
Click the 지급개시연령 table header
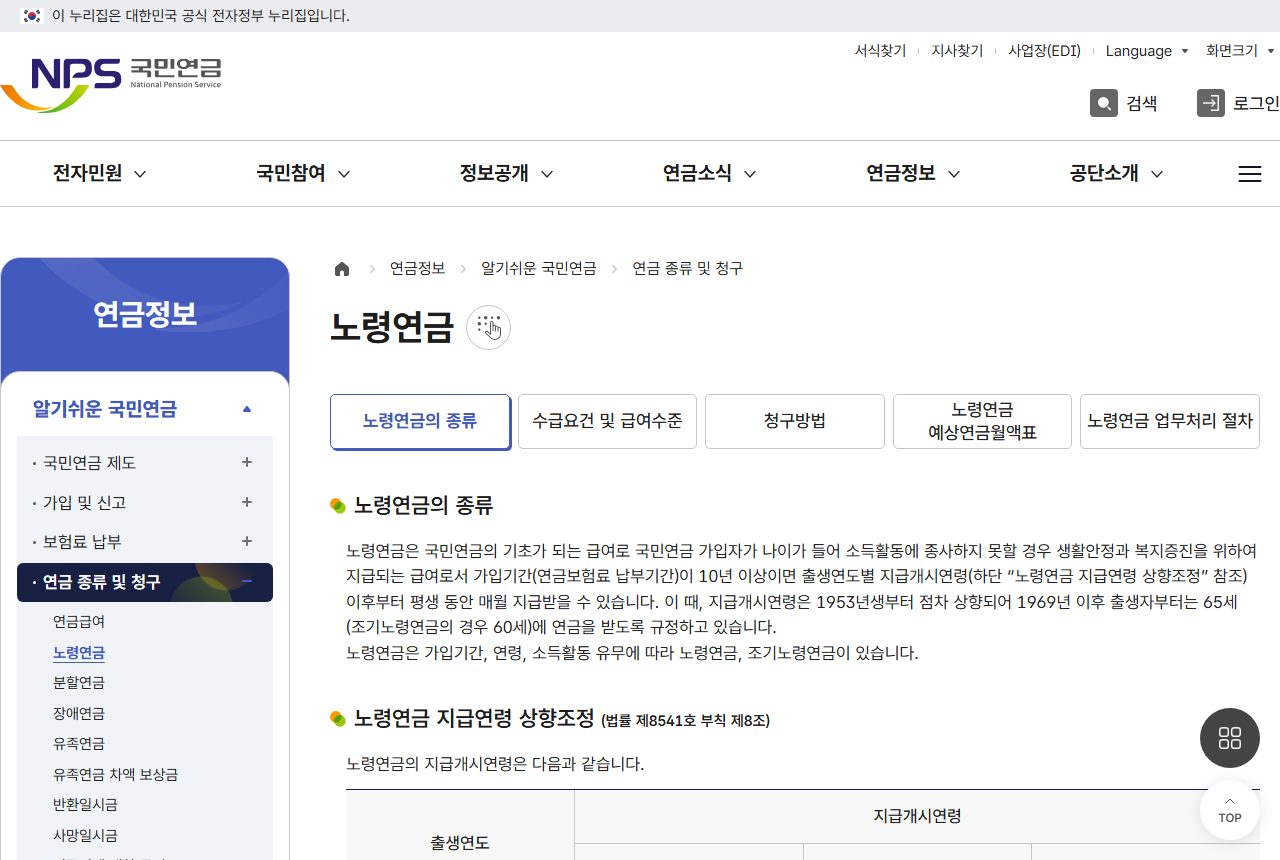tap(917, 816)
